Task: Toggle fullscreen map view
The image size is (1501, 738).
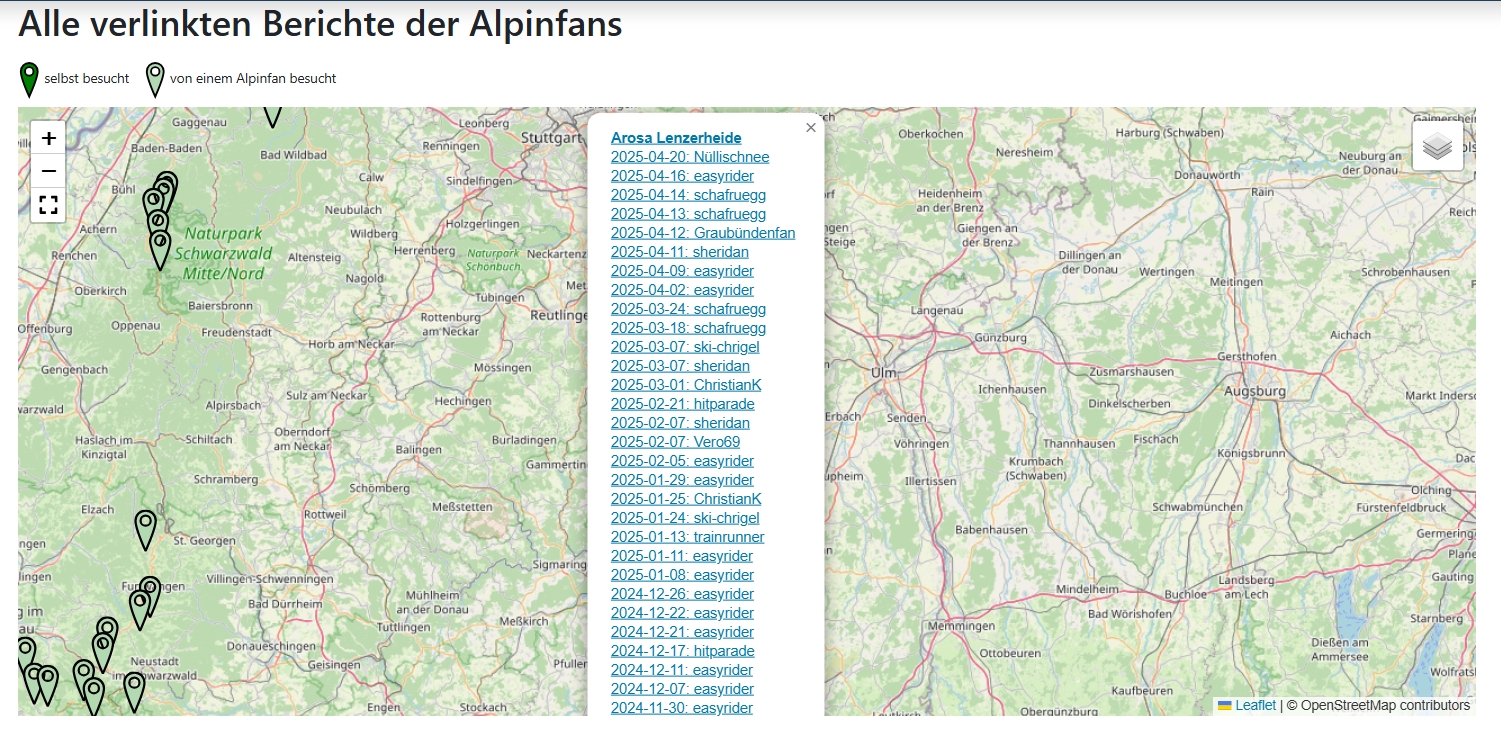Action: click(48, 206)
